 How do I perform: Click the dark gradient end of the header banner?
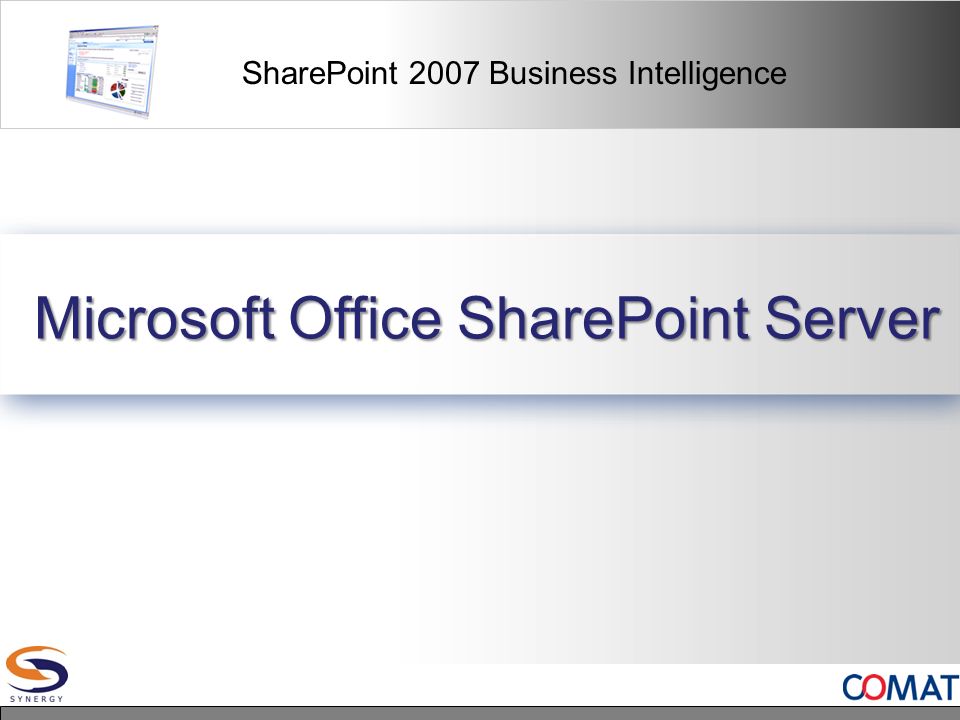[x=906, y=64]
